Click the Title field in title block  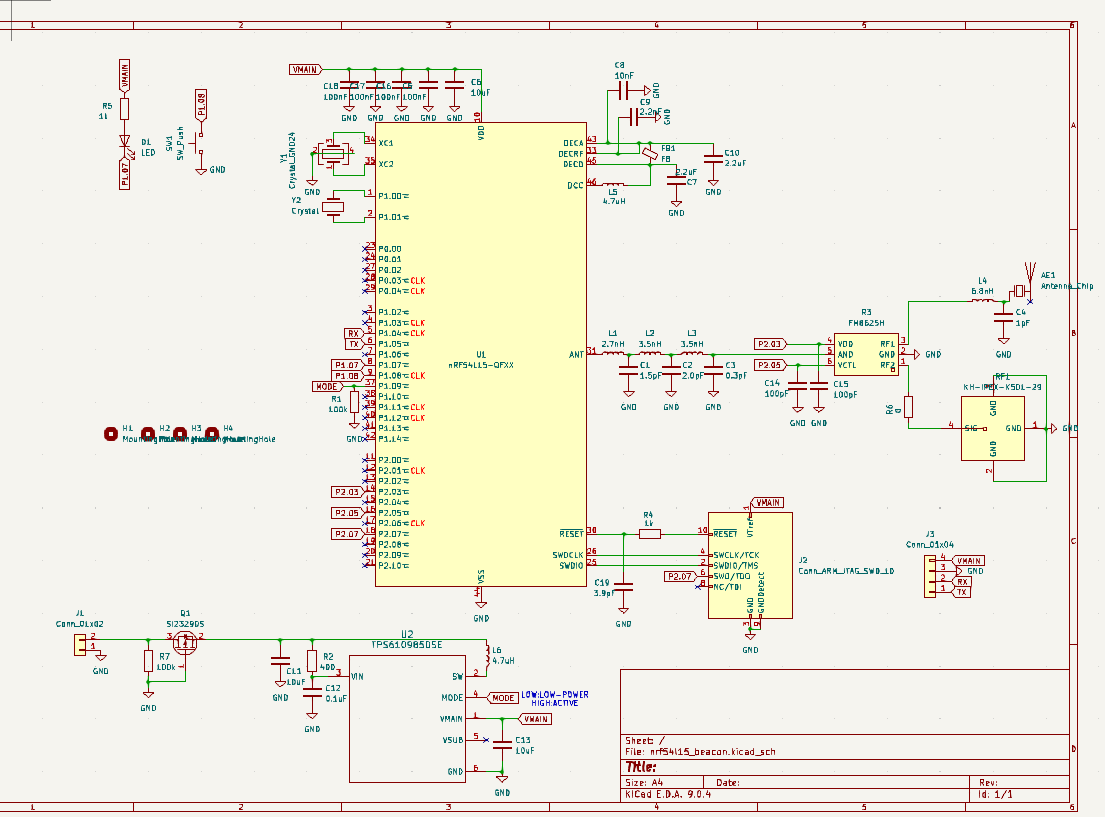click(x=640, y=766)
